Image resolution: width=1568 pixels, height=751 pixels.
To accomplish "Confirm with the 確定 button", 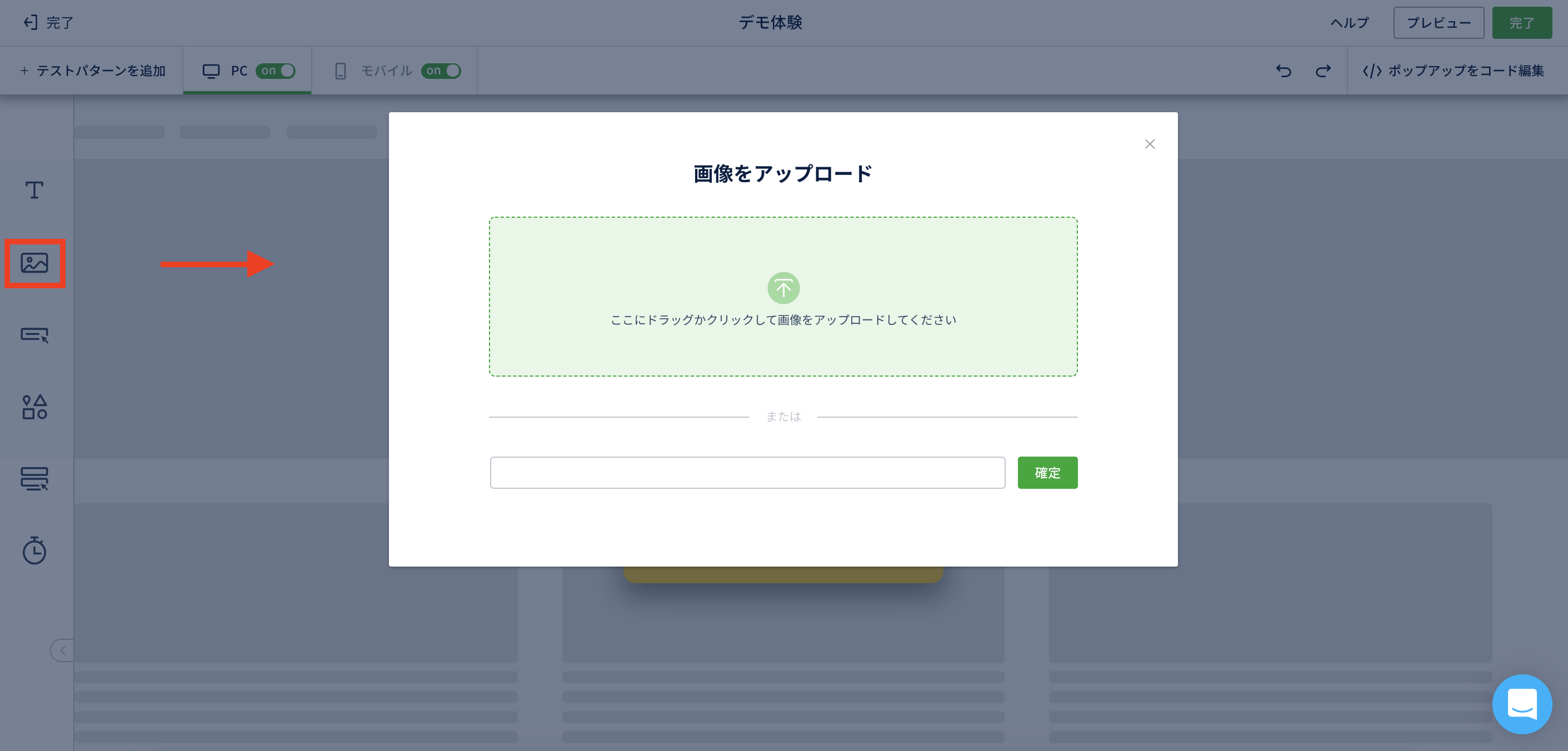I will point(1047,473).
